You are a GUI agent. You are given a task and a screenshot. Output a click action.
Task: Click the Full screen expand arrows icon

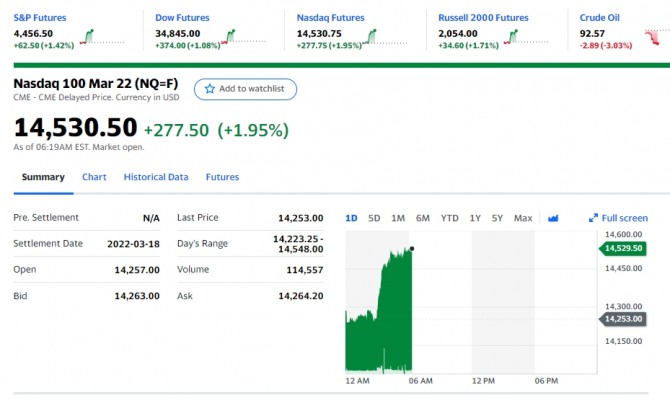[593, 218]
